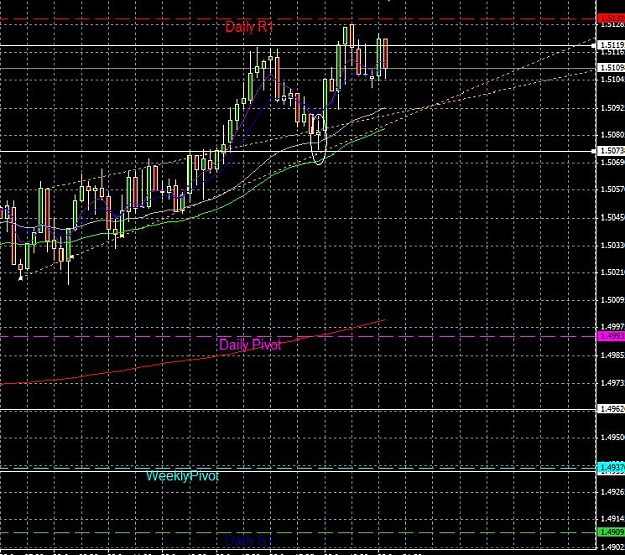Click the cyan 1.4937 price tag
The image size is (625, 555).
coord(611,467)
